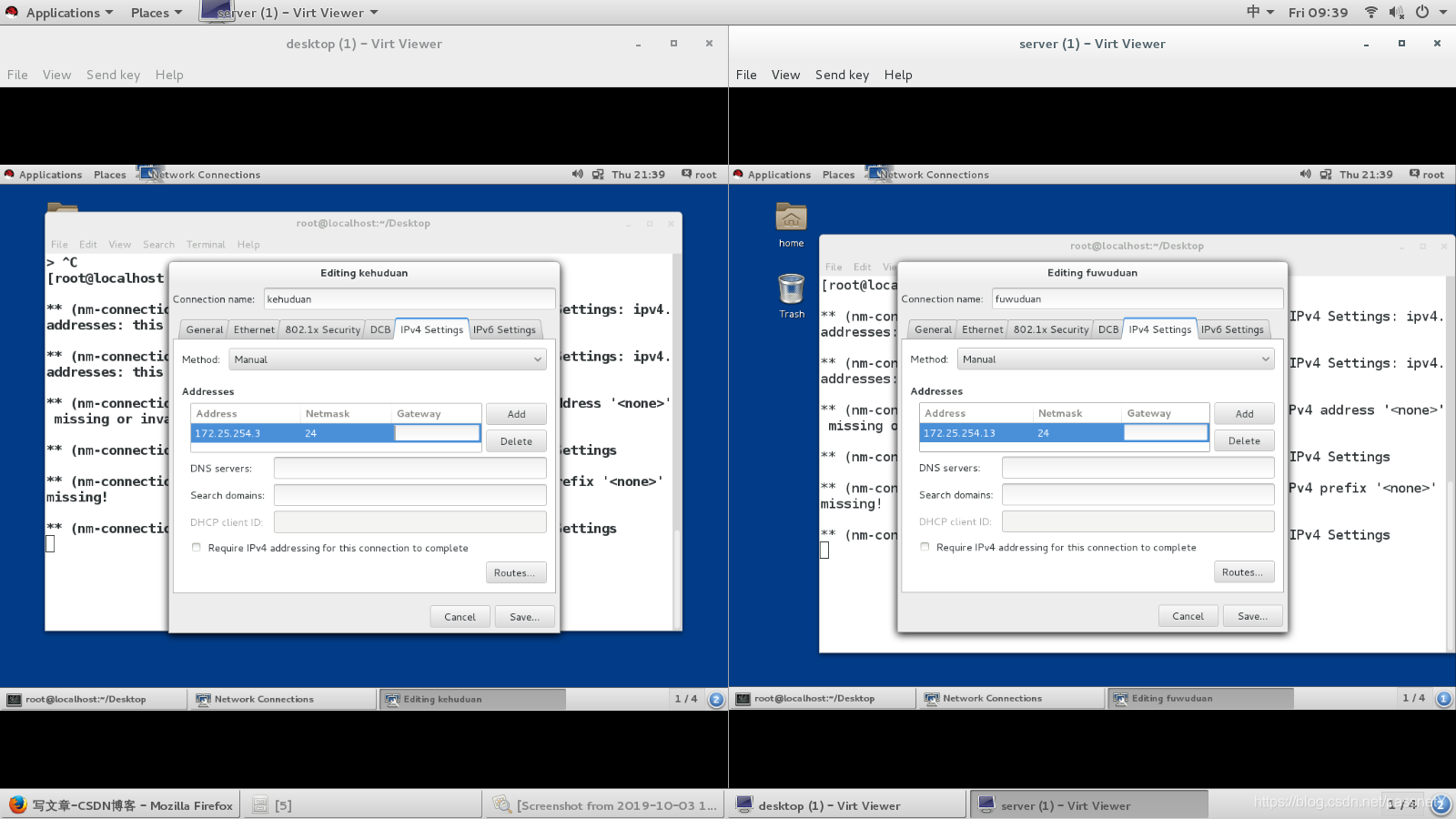Open Routes in Editing fuwuduan
The image size is (1456, 819).
pyautogui.click(x=1244, y=572)
